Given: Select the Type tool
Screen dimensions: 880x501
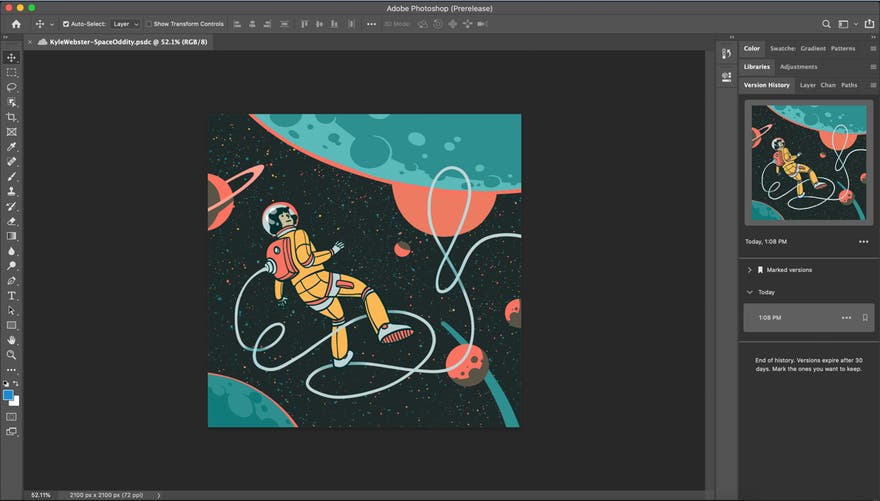Looking at the screenshot, I should tap(12, 296).
